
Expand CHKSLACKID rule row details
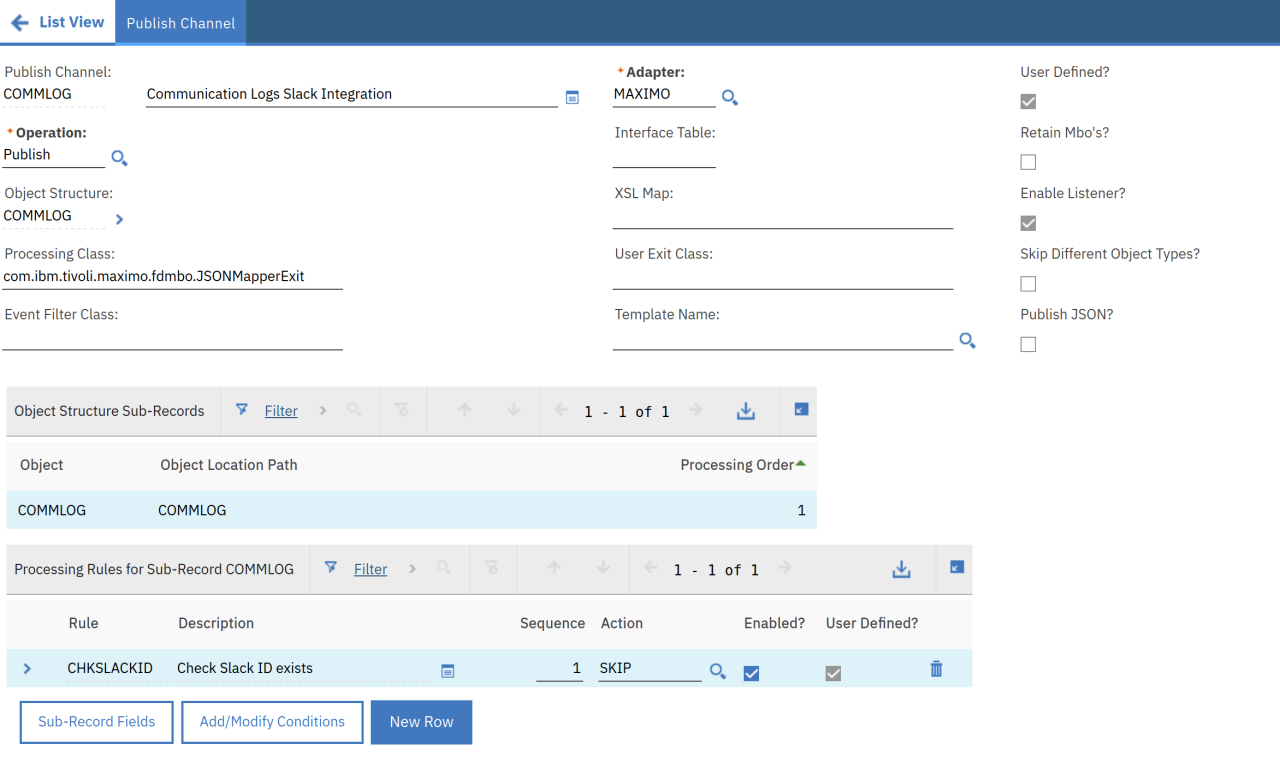pyautogui.click(x=27, y=668)
